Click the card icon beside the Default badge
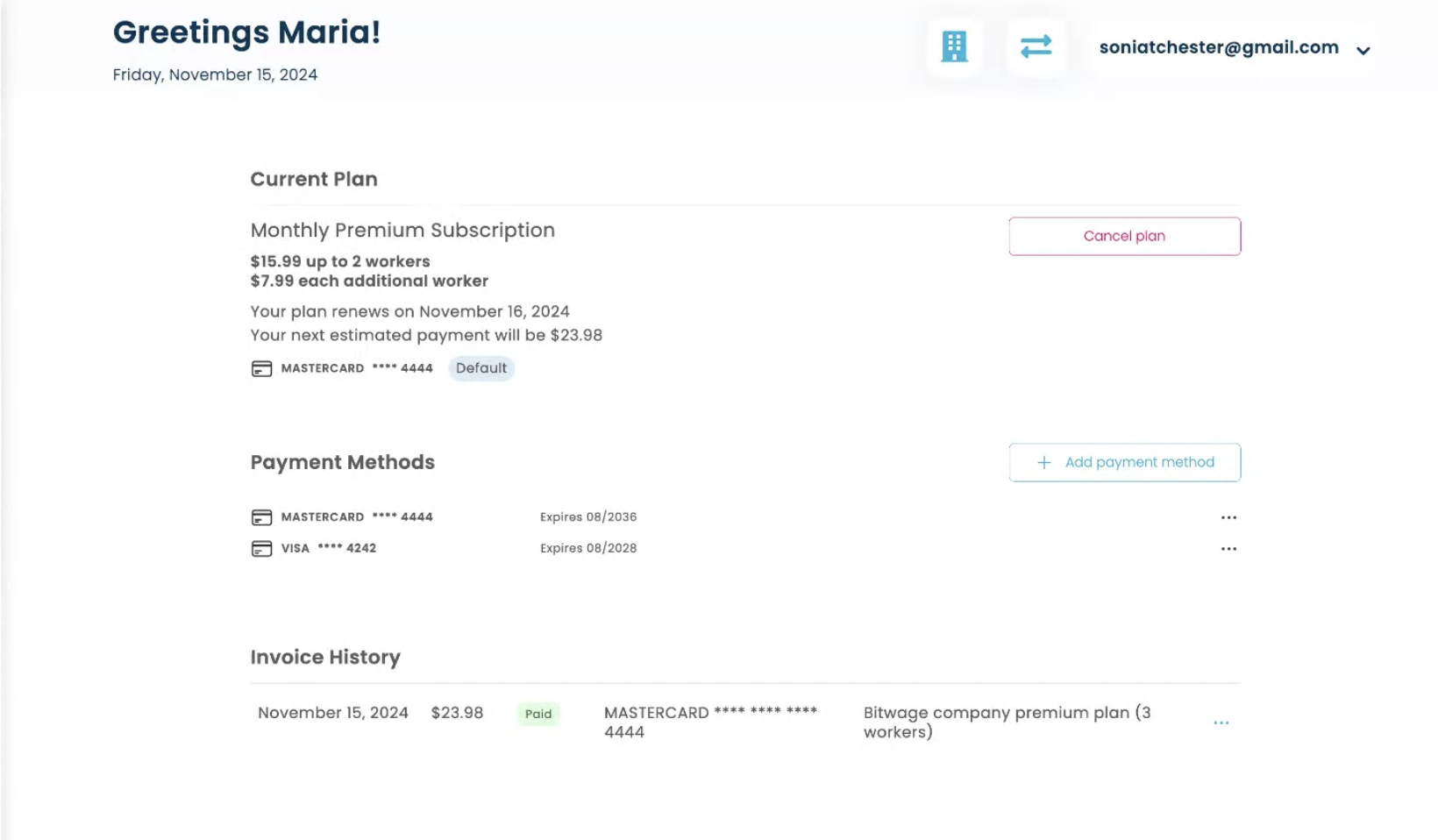This screenshot has height=840, width=1438. pos(261,369)
